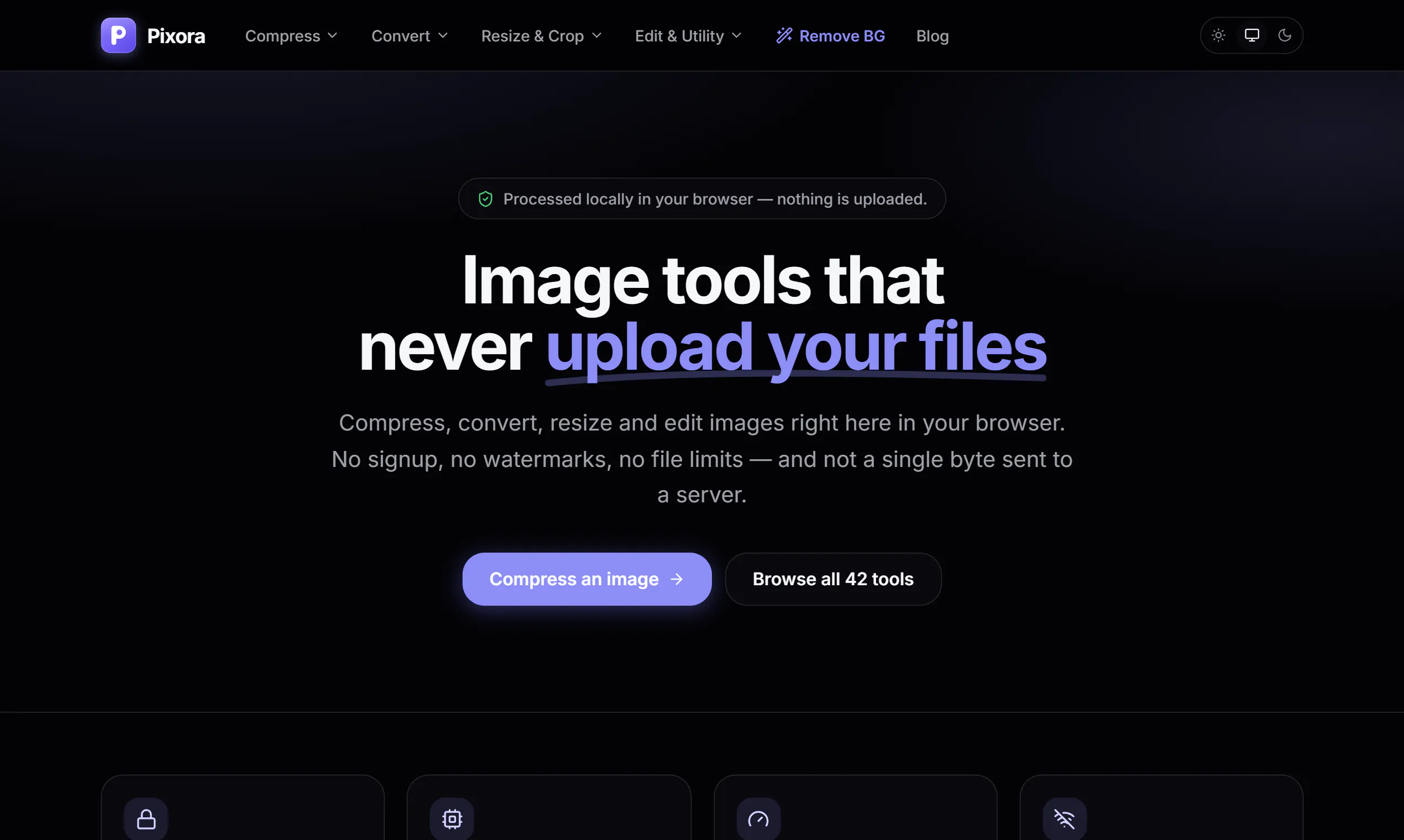Click the Pixora purple P logo icon
Image resolution: width=1404 pixels, height=840 pixels.
pyautogui.click(x=118, y=35)
